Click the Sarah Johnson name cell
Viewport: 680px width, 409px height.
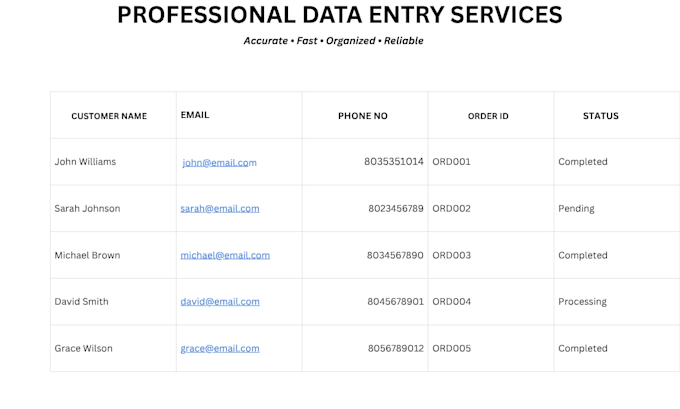tap(113, 209)
